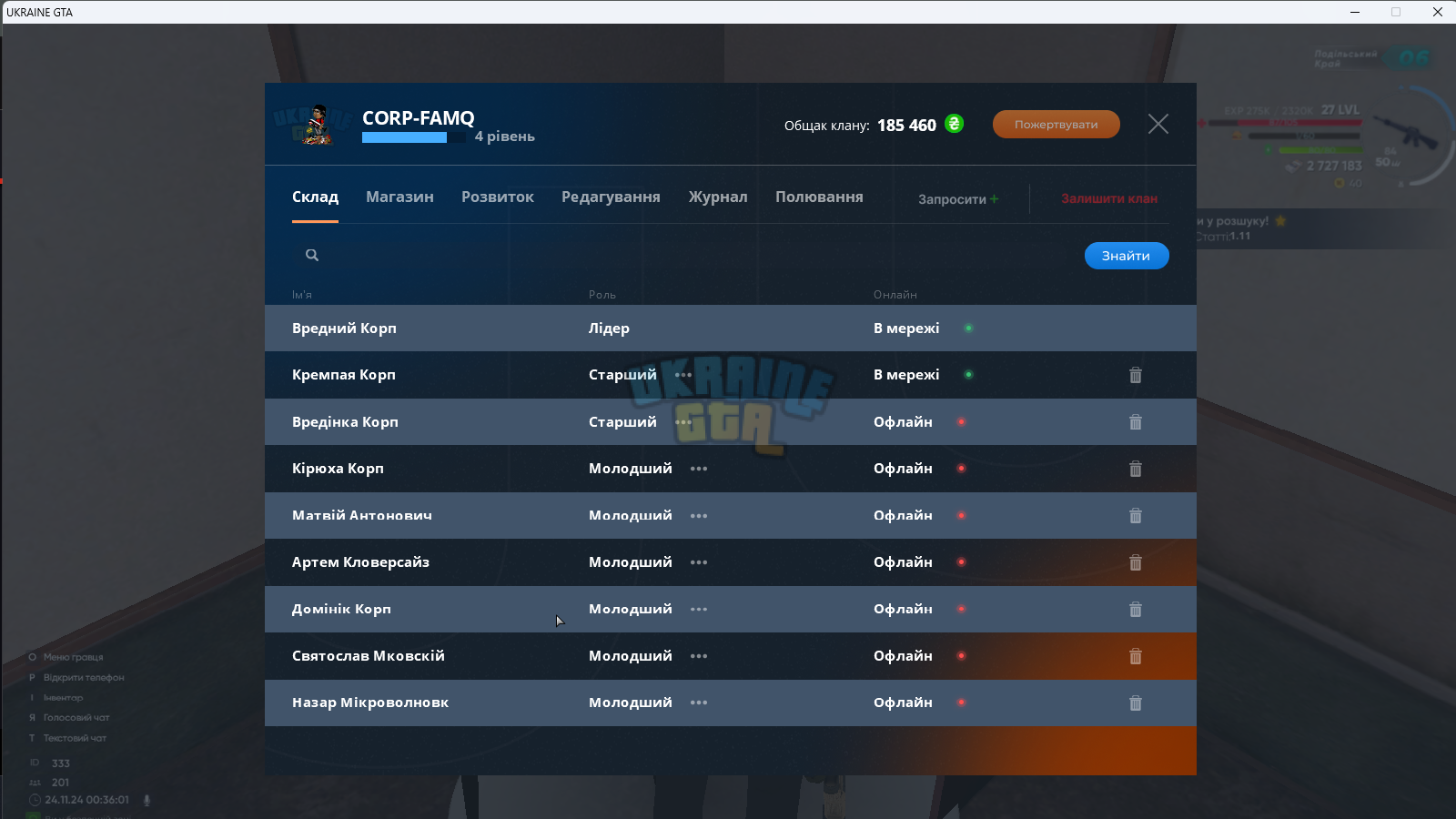This screenshot has height=819, width=1456.
Task: Click Запросити to invite a member
Action: pos(958,199)
